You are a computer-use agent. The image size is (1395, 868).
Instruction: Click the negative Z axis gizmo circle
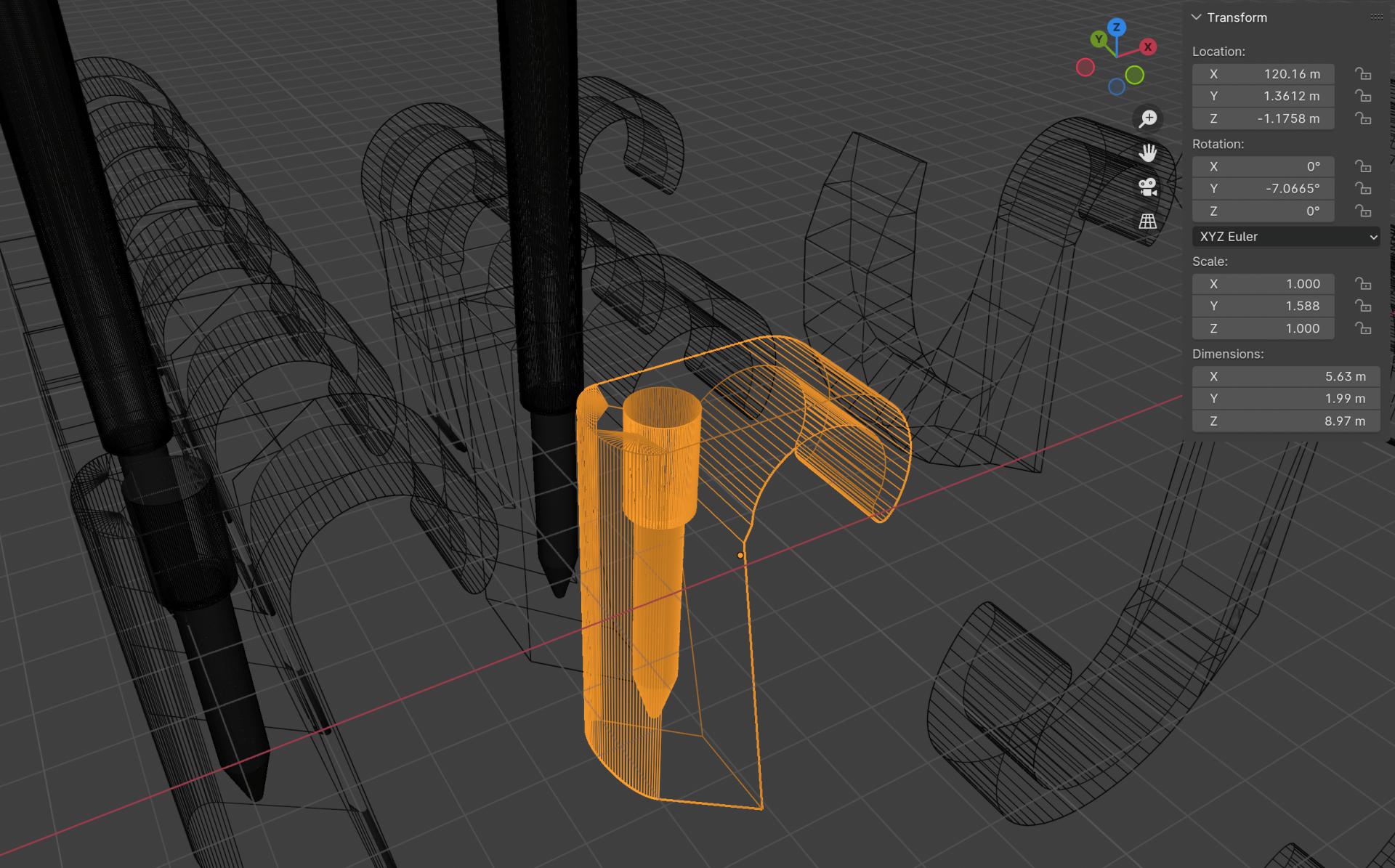point(1117,86)
